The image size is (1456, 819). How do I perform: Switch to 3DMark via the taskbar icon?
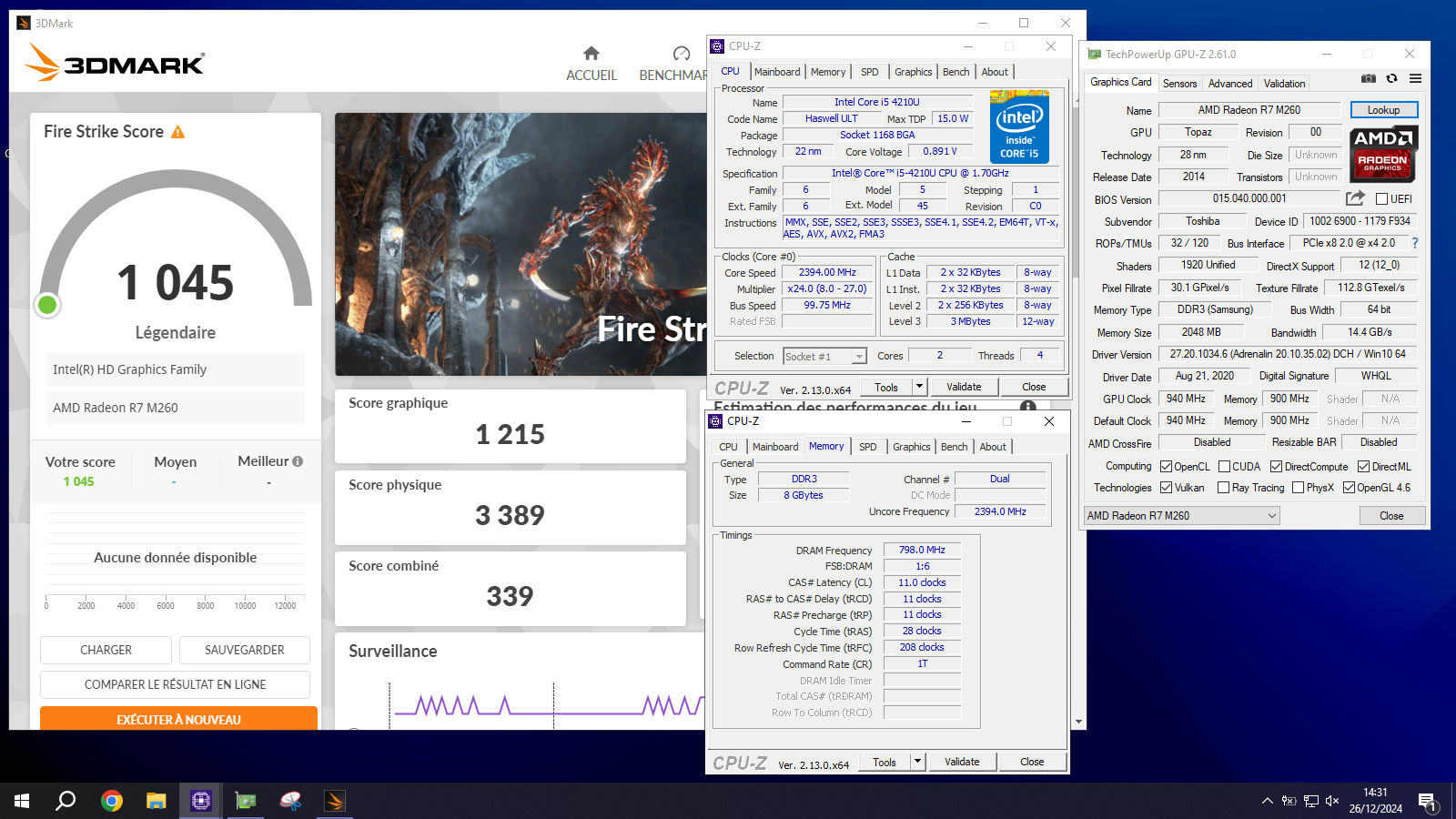335,801
